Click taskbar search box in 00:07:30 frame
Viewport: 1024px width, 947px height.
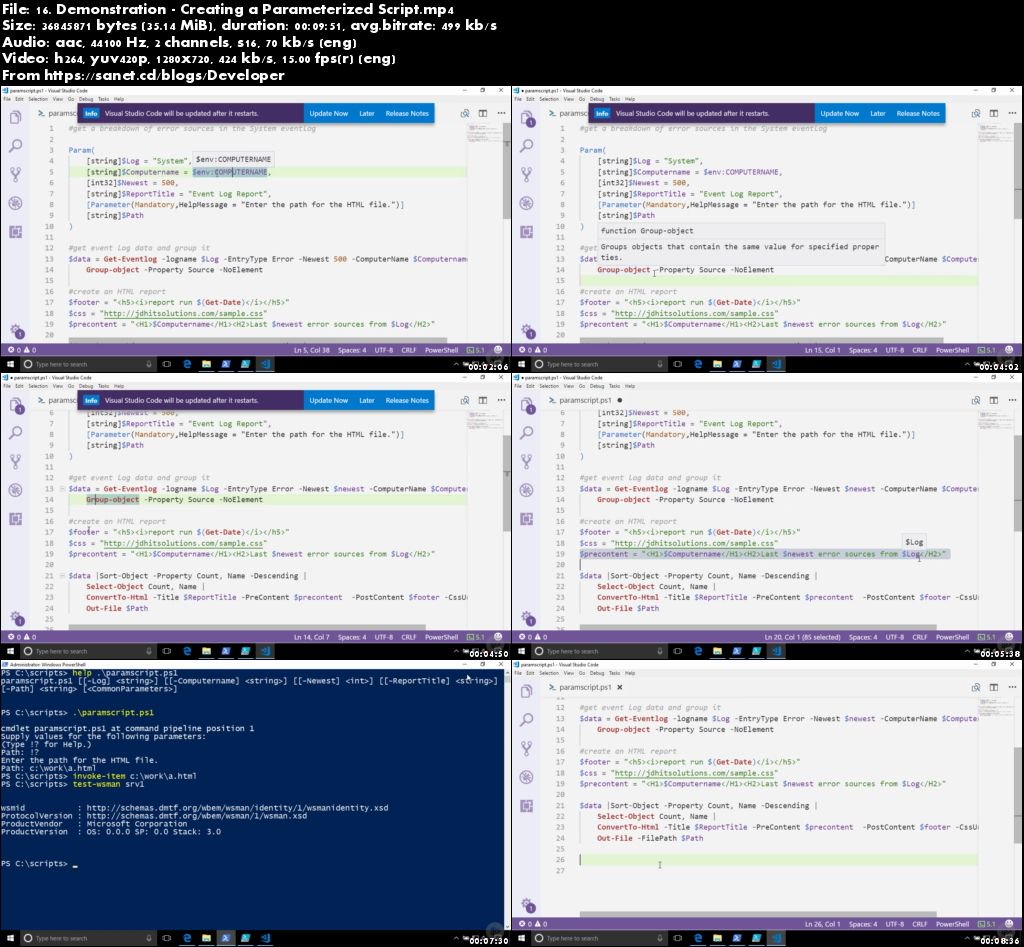pos(89,939)
